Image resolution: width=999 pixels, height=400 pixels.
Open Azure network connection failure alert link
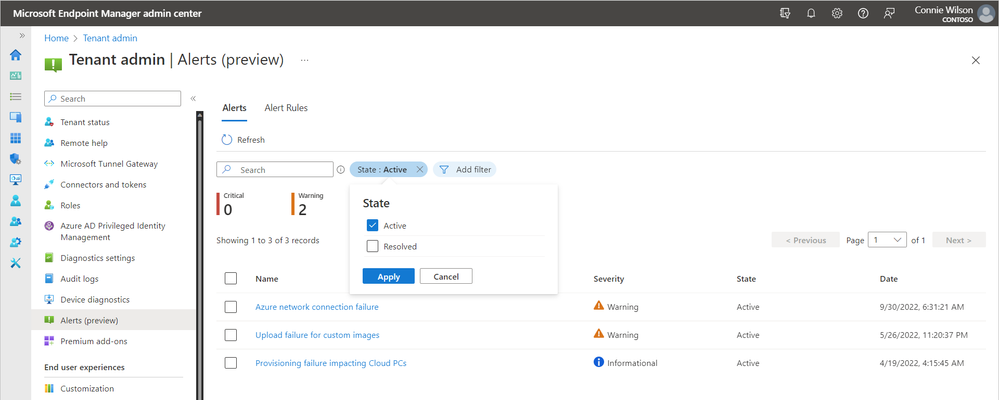click(x=317, y=307)
